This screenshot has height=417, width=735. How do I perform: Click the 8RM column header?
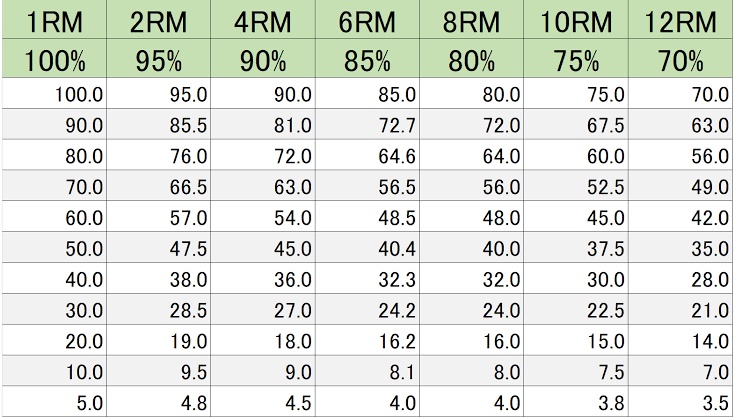[472, 20]
